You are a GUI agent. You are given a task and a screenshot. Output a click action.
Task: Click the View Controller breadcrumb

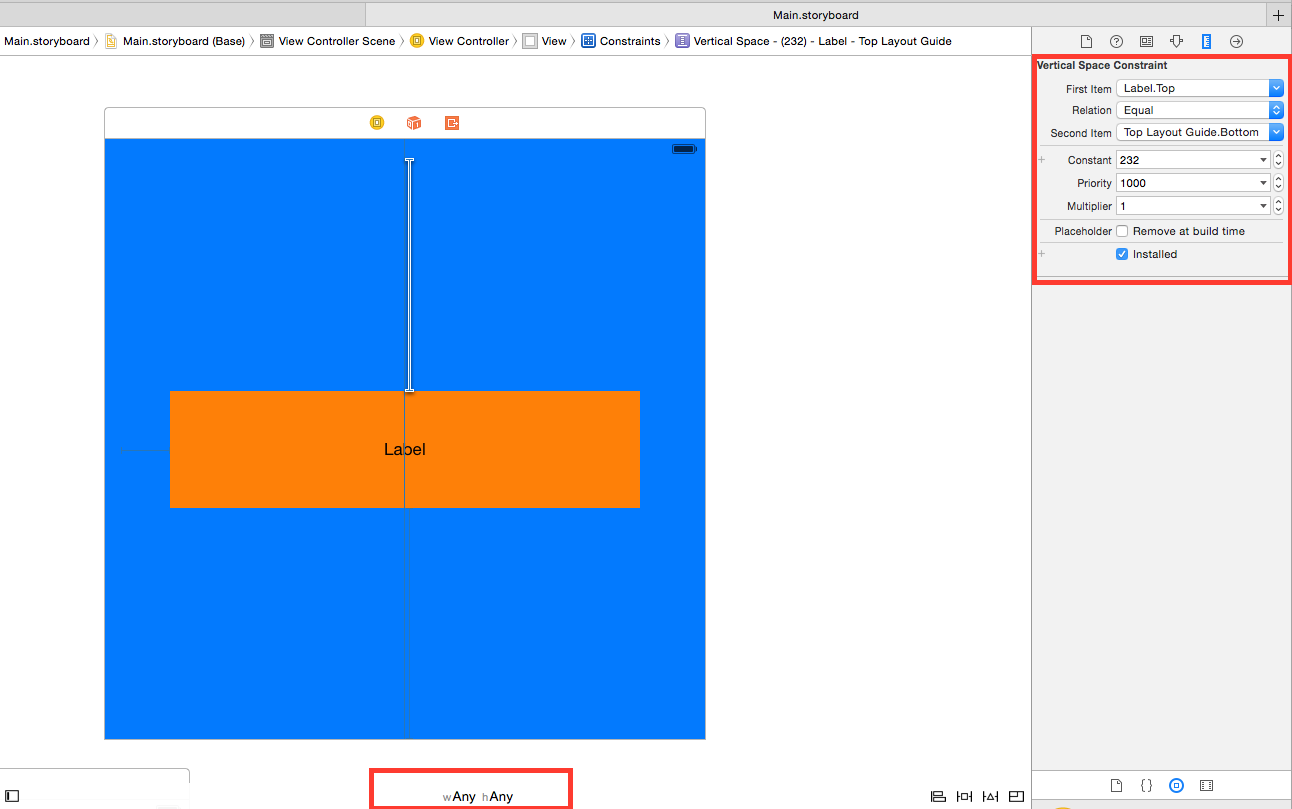460,41
